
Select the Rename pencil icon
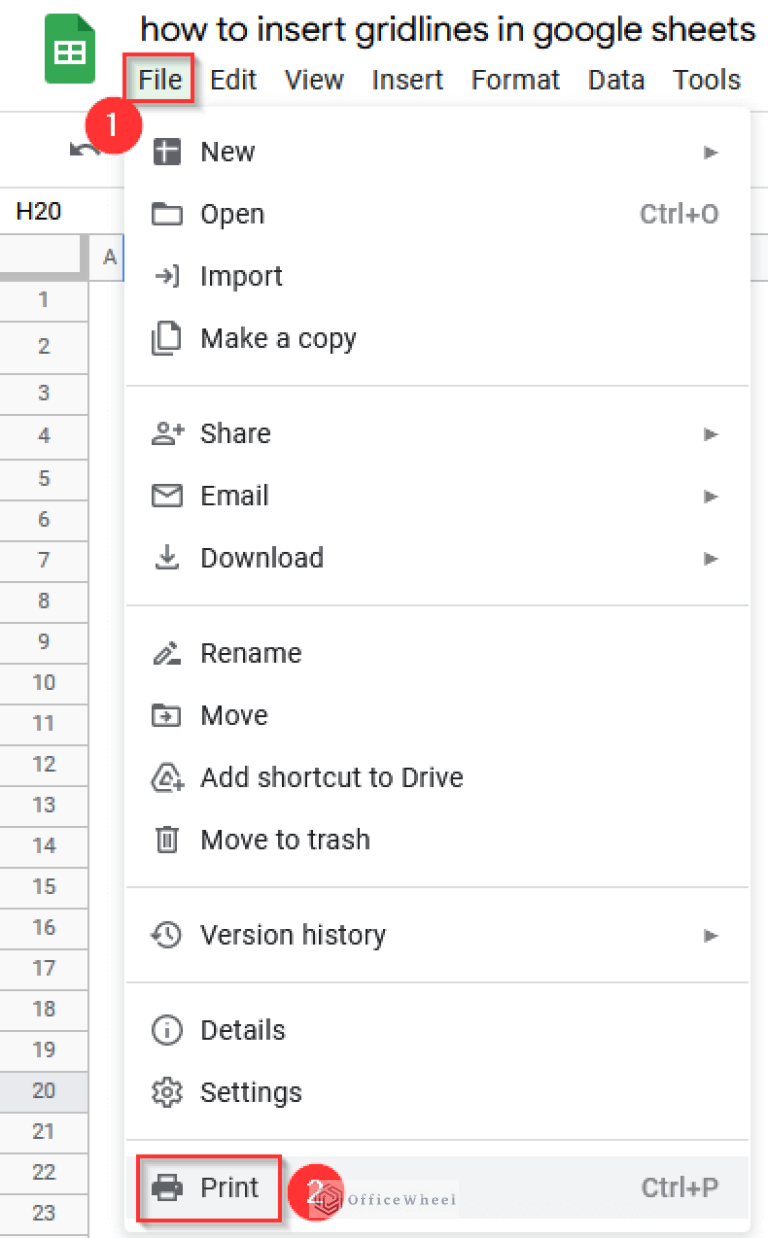(167, 652)
